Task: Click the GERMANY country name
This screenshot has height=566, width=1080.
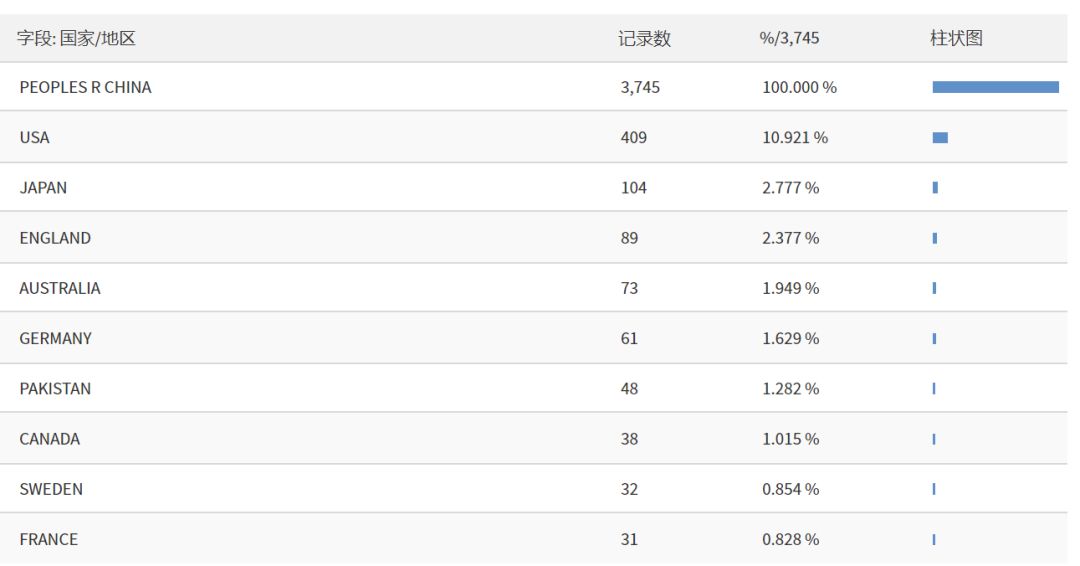Action: point(55,339)
